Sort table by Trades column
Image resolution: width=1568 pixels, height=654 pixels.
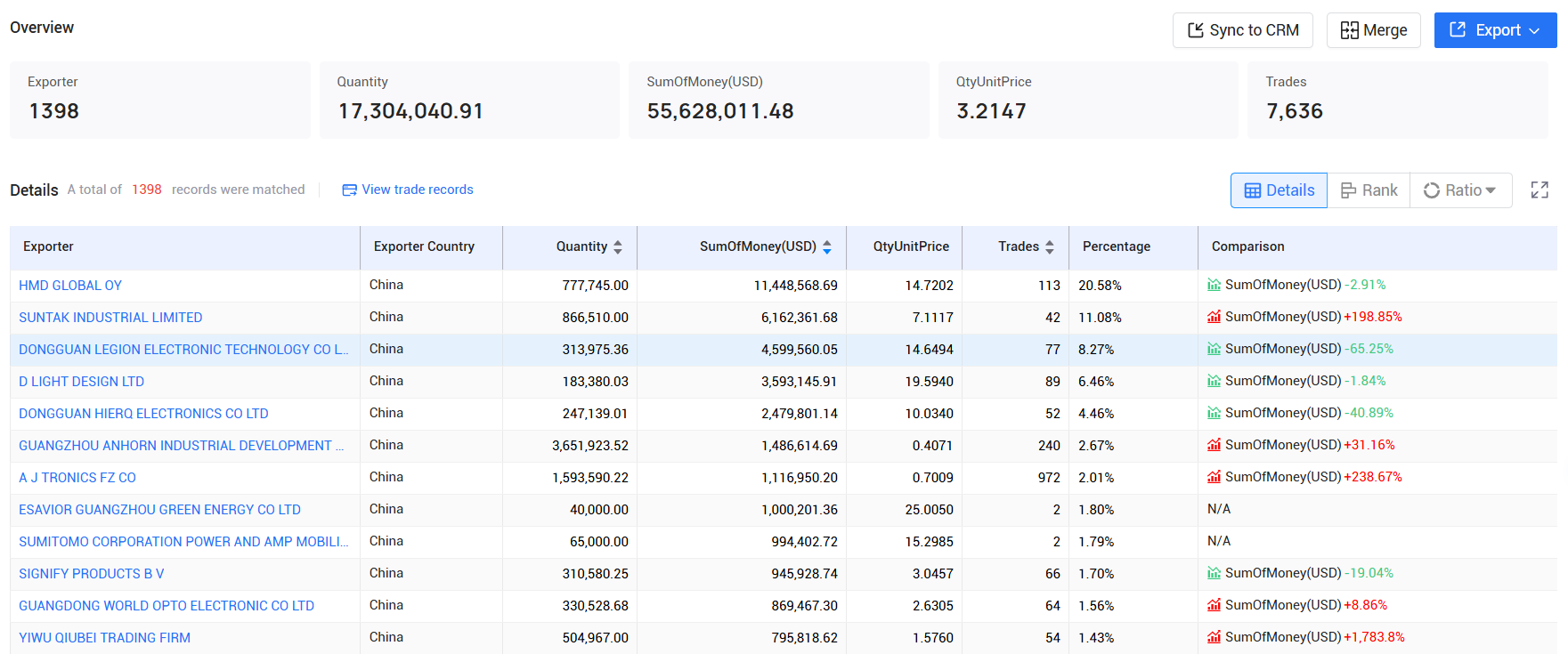tap(1049, 247)
